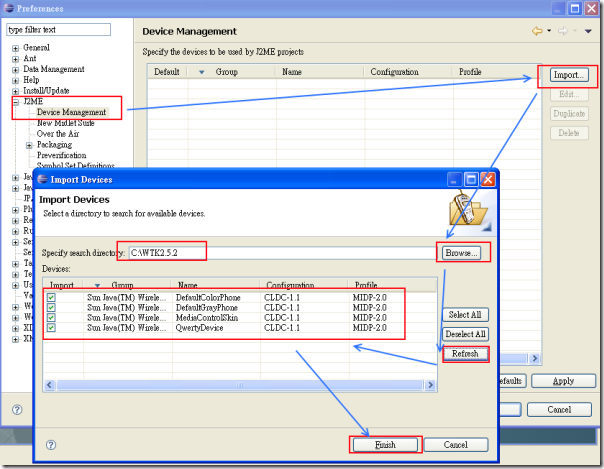Toggle import checkbox for QwertyDevice
Image resolution: width=604 pixels, height=469 pixels.
click(51, 327)
